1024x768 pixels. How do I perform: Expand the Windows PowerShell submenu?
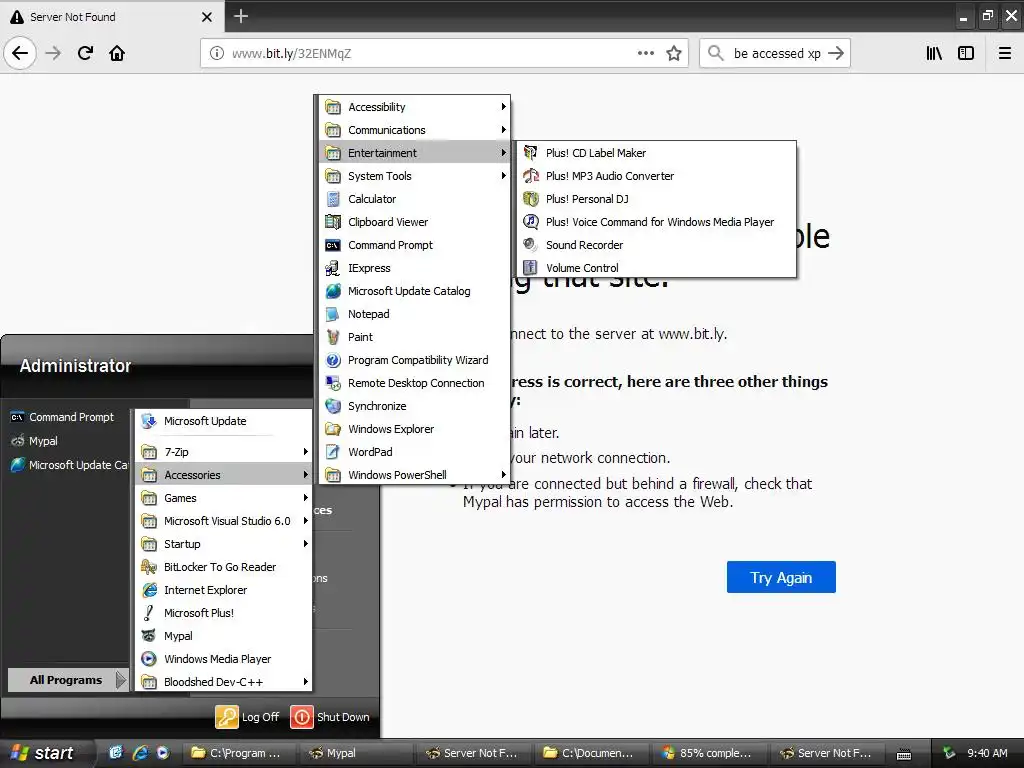click(415, 475)
